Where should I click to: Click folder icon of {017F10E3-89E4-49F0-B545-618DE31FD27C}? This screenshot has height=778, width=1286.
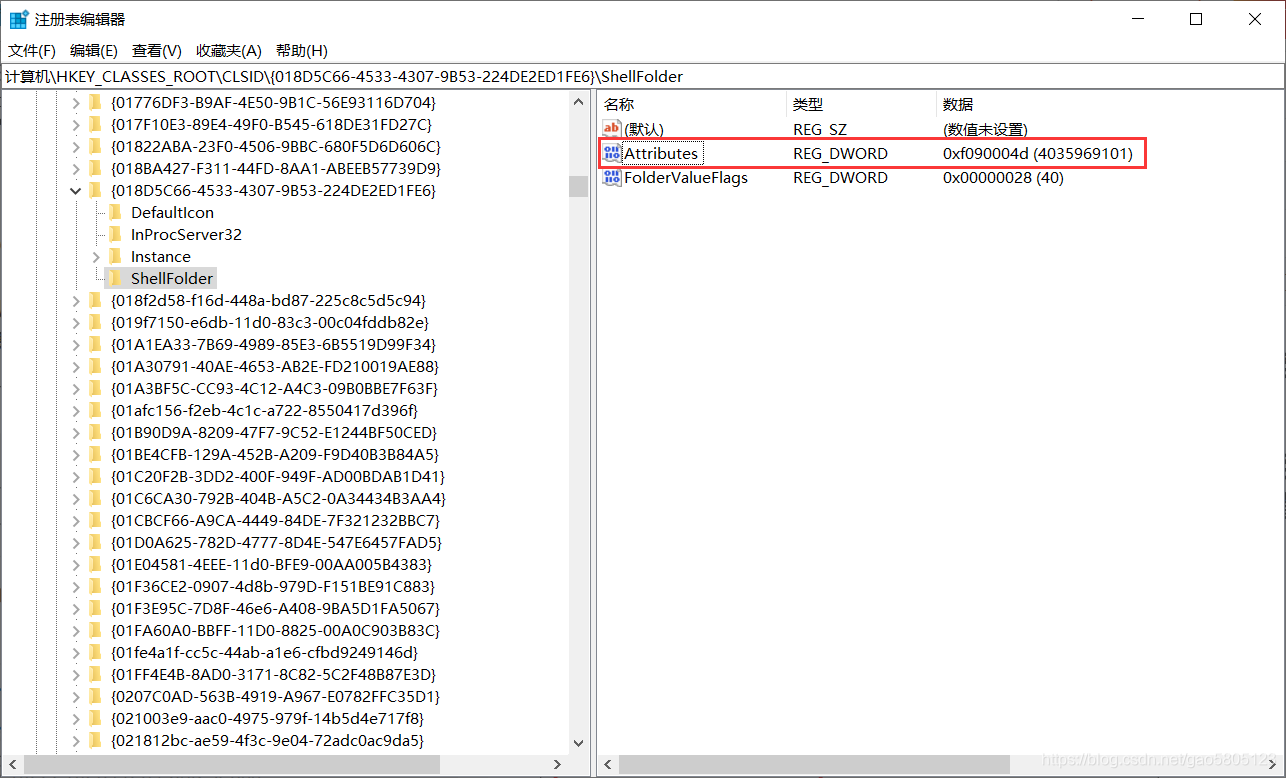(x=95, y=124)
